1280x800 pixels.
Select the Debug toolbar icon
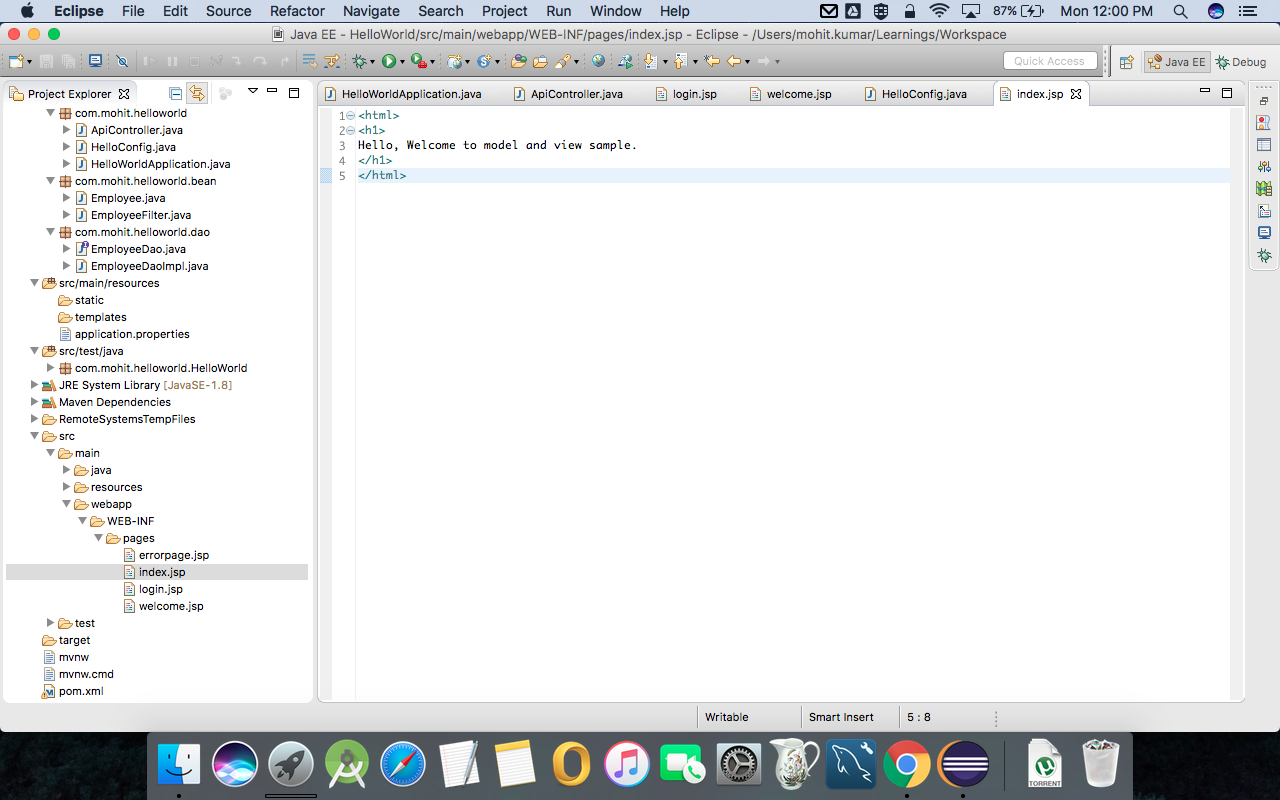point(360,61)
